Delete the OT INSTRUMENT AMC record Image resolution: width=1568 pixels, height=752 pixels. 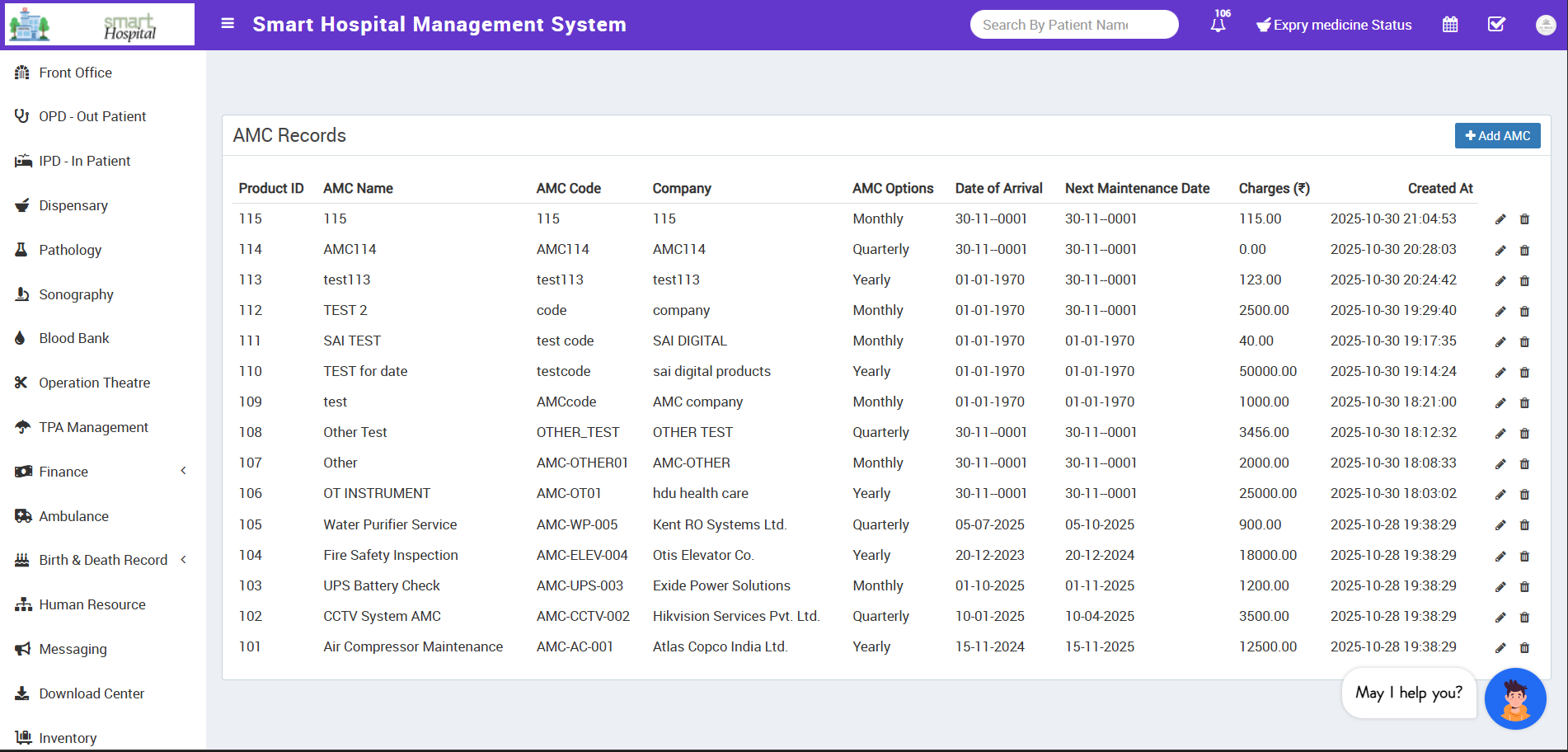tap(1524, 495)
